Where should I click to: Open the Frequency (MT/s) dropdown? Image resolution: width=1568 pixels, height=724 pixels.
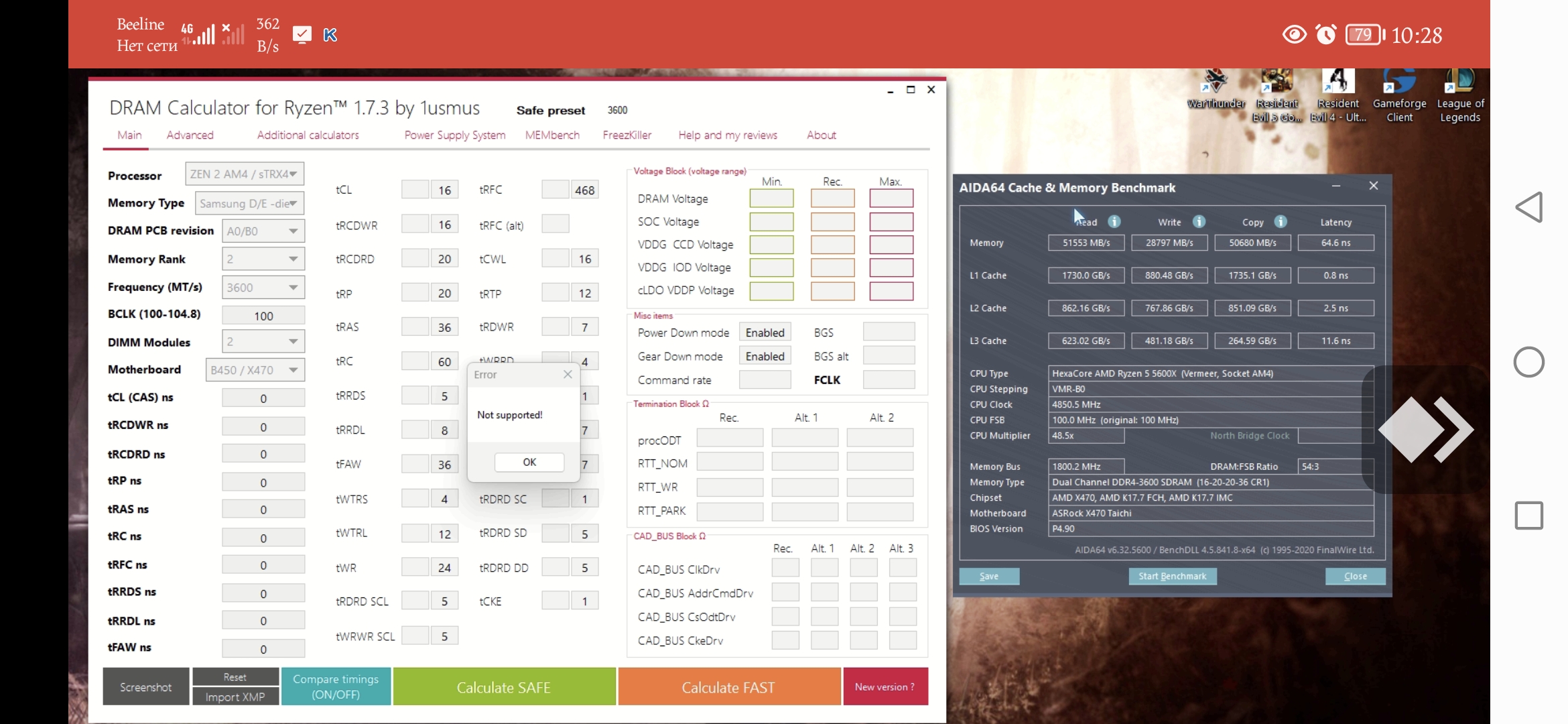click(263, 288)
